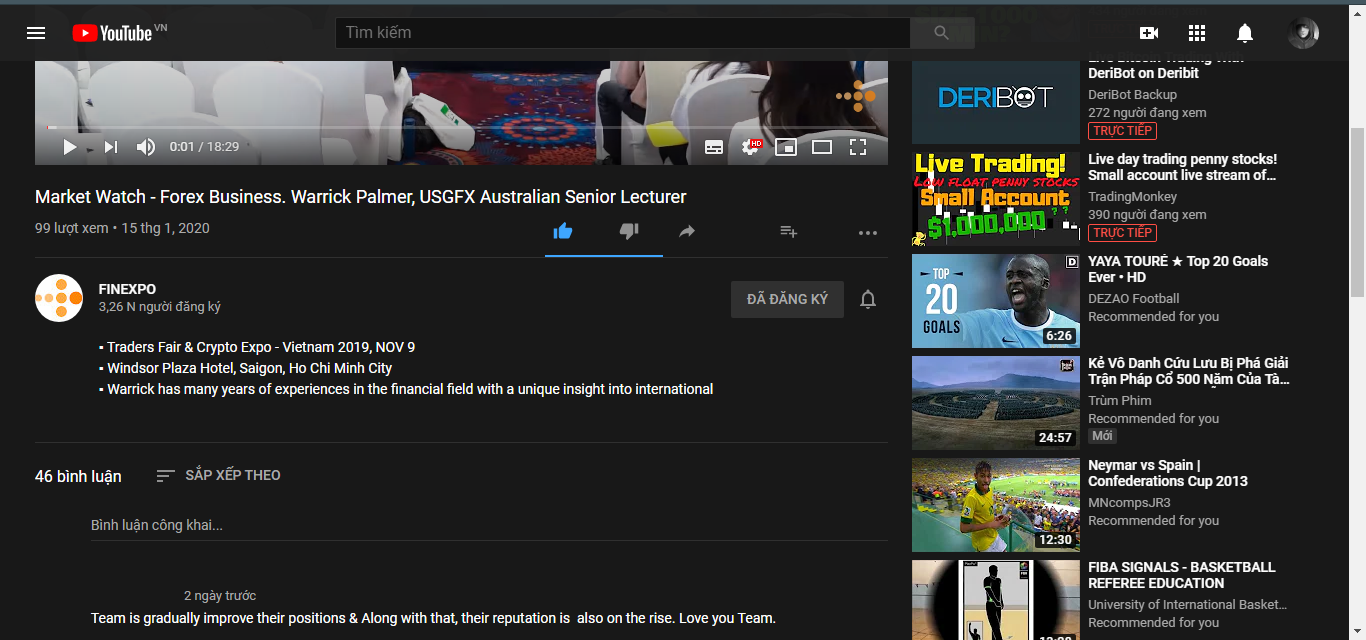Open FIBA SIGNALS basketball referee thumbnail
This screenshot has height=640, width=1366.
(x=996, y=600)
